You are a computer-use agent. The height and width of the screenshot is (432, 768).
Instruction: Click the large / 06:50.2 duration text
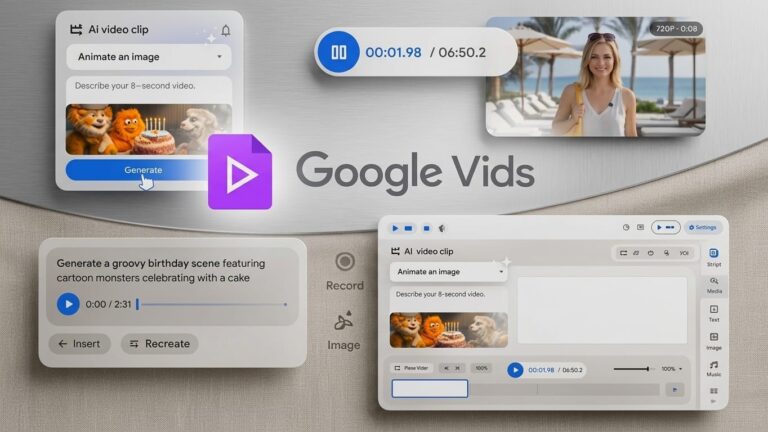pos(458,52)
